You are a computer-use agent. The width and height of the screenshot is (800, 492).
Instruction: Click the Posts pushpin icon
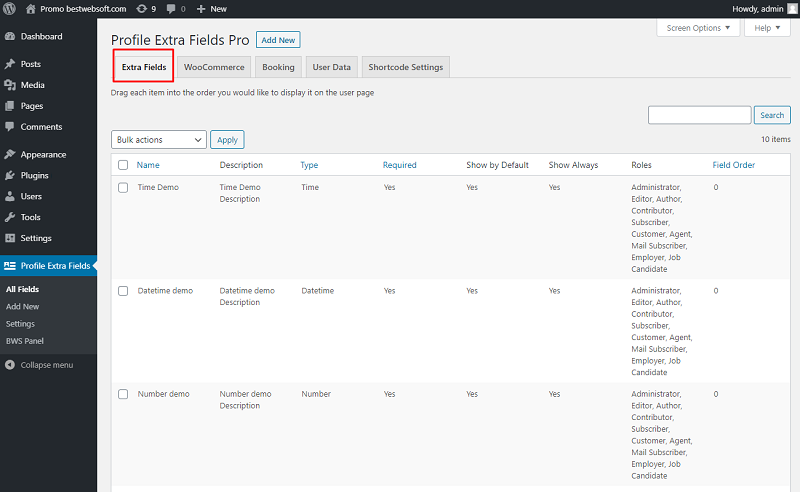pos(10,64)
